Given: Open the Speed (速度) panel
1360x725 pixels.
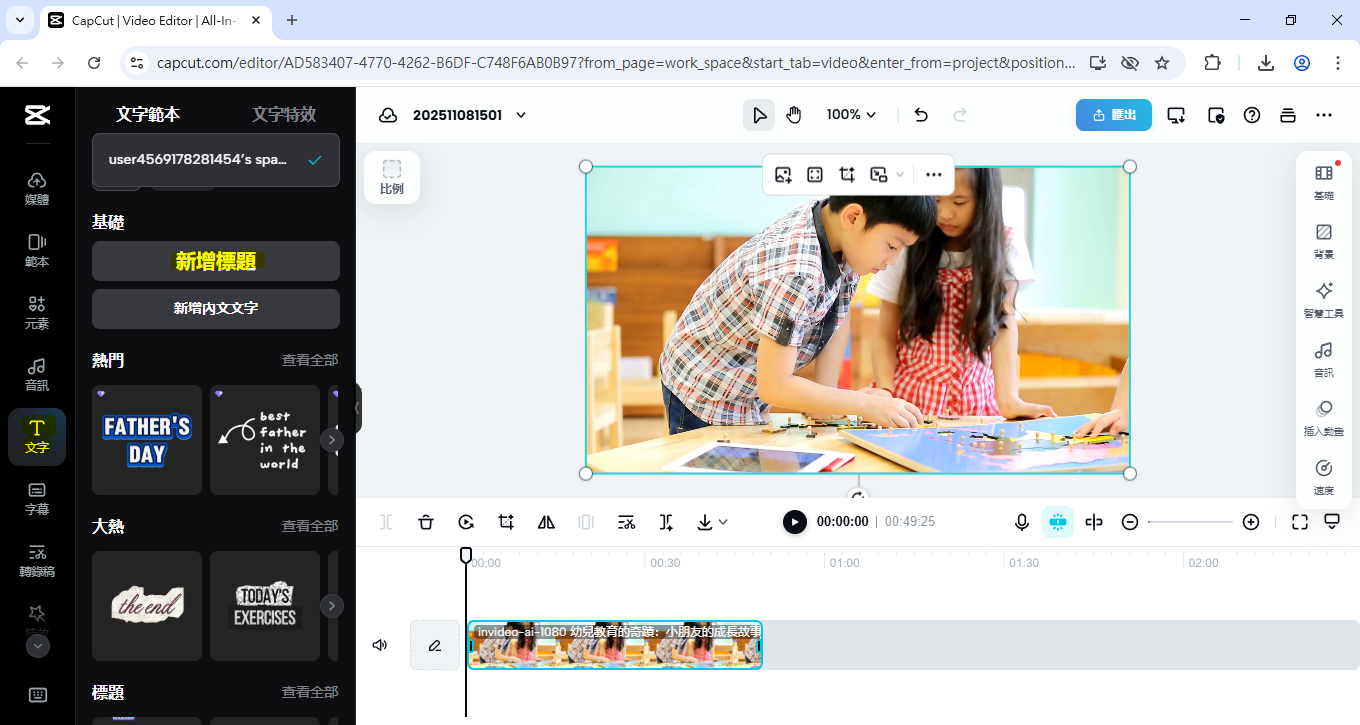Looking at the screenshot, I should 1323,477.
